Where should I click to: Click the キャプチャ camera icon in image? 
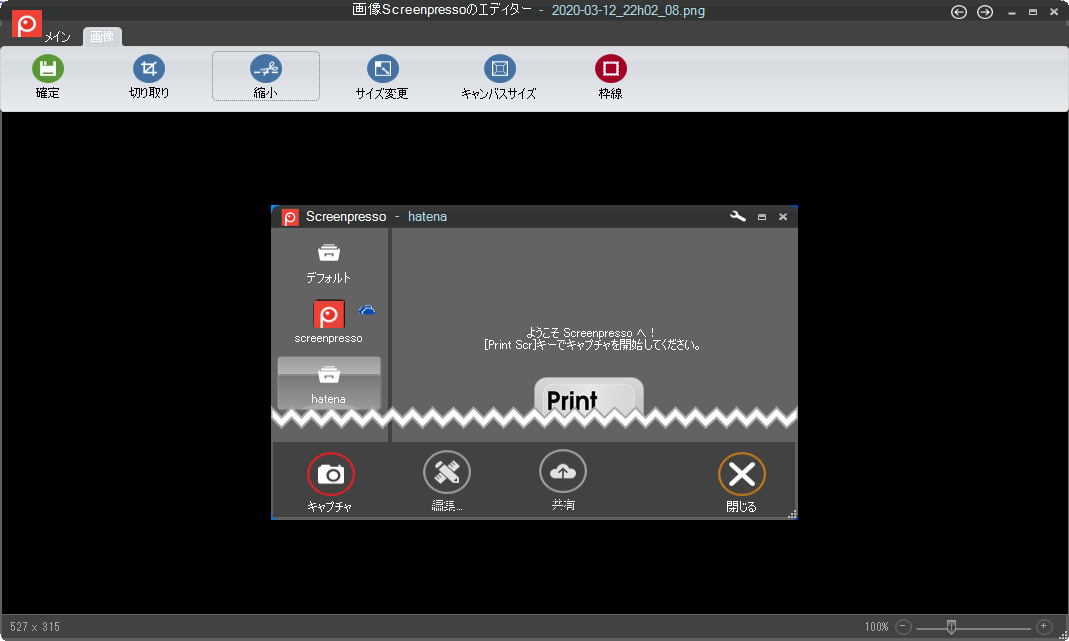pos(331,474)
